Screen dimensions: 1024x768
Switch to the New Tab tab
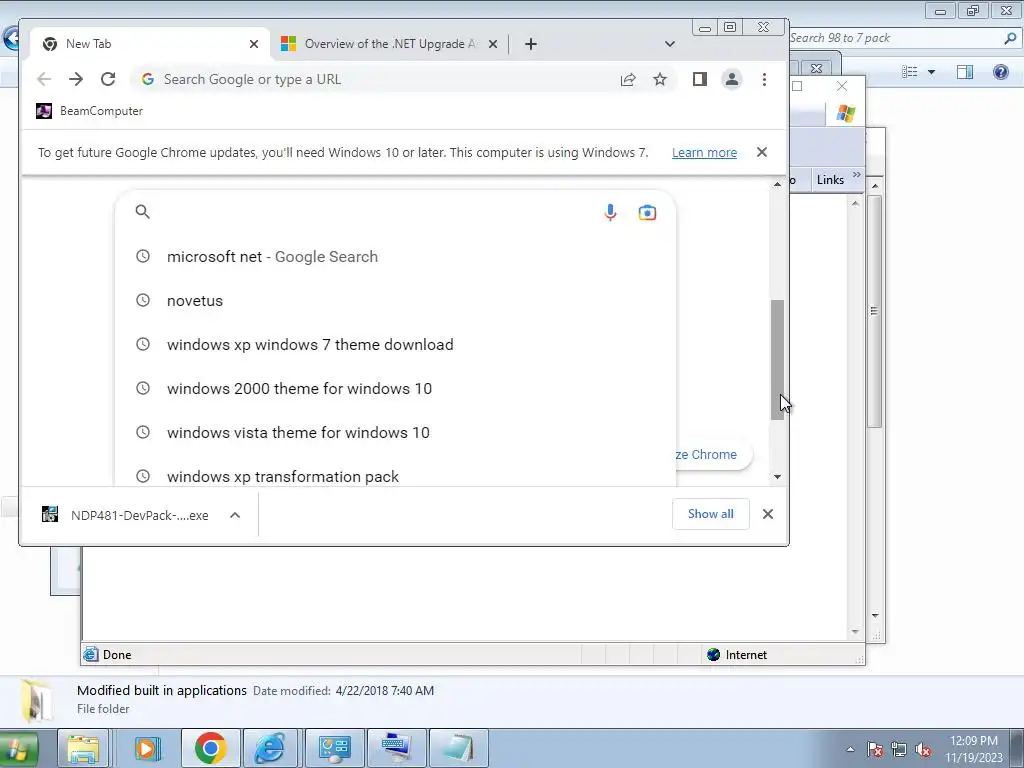click(150, 44)
